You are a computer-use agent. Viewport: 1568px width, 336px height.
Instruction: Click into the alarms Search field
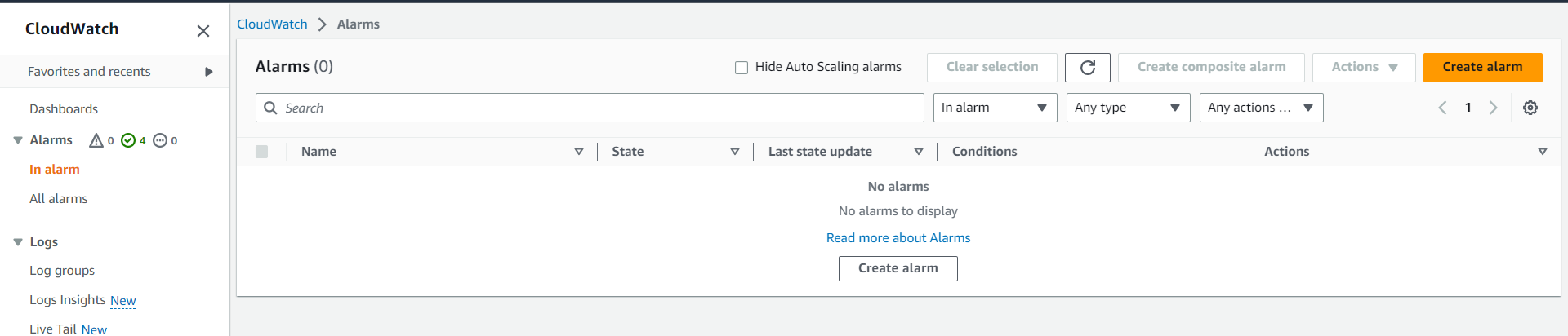pos(600,108)
